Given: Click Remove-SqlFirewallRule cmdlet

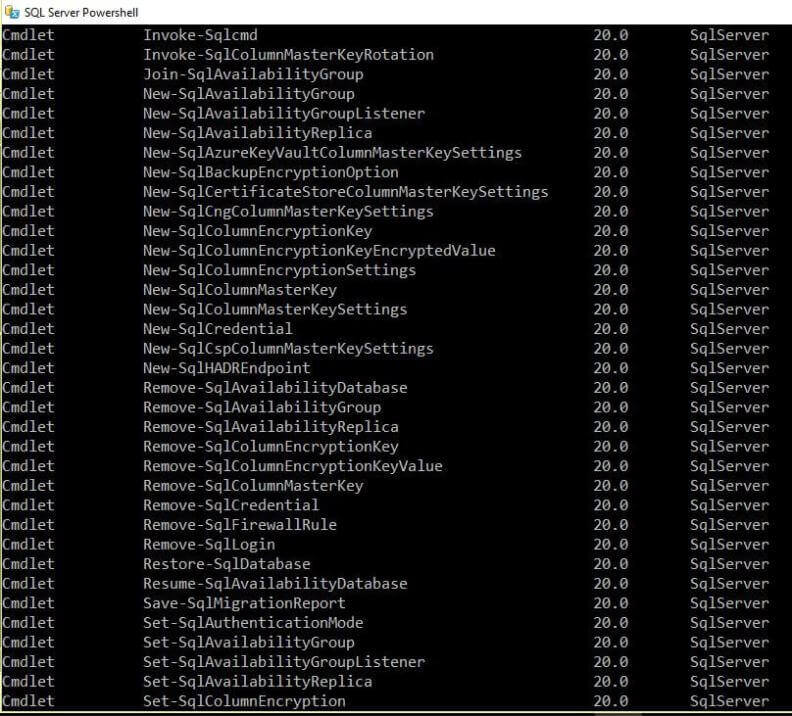Looking at the screenshot, I should (240, 525).
